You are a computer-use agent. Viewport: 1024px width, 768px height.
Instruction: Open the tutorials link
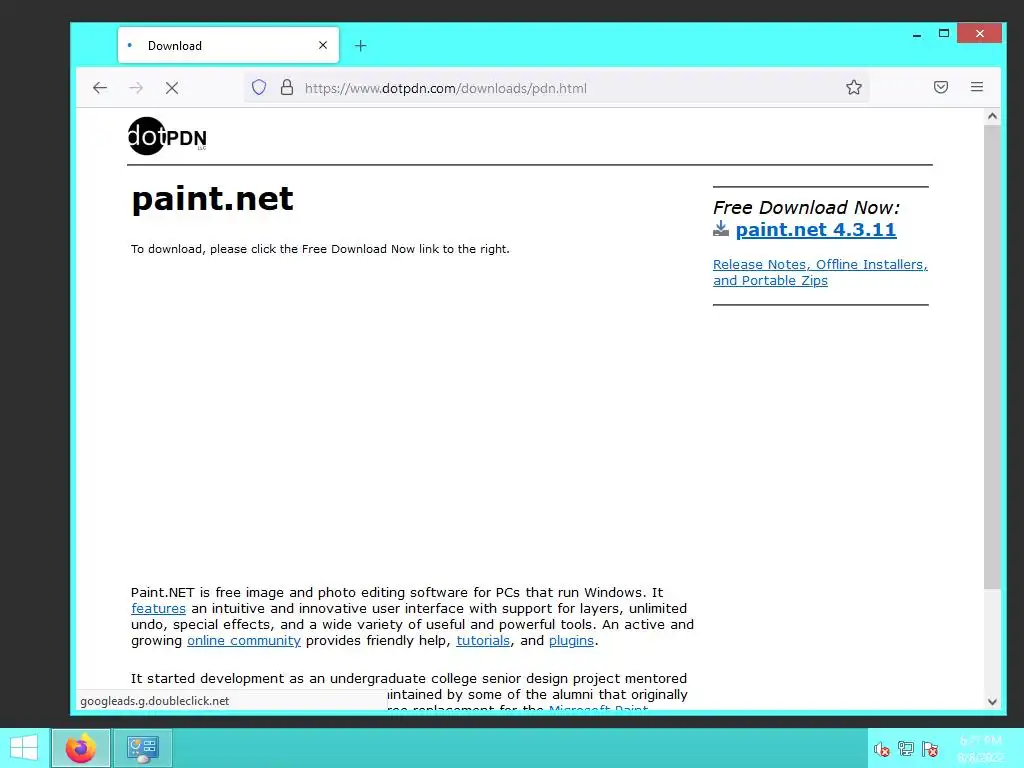483,641
